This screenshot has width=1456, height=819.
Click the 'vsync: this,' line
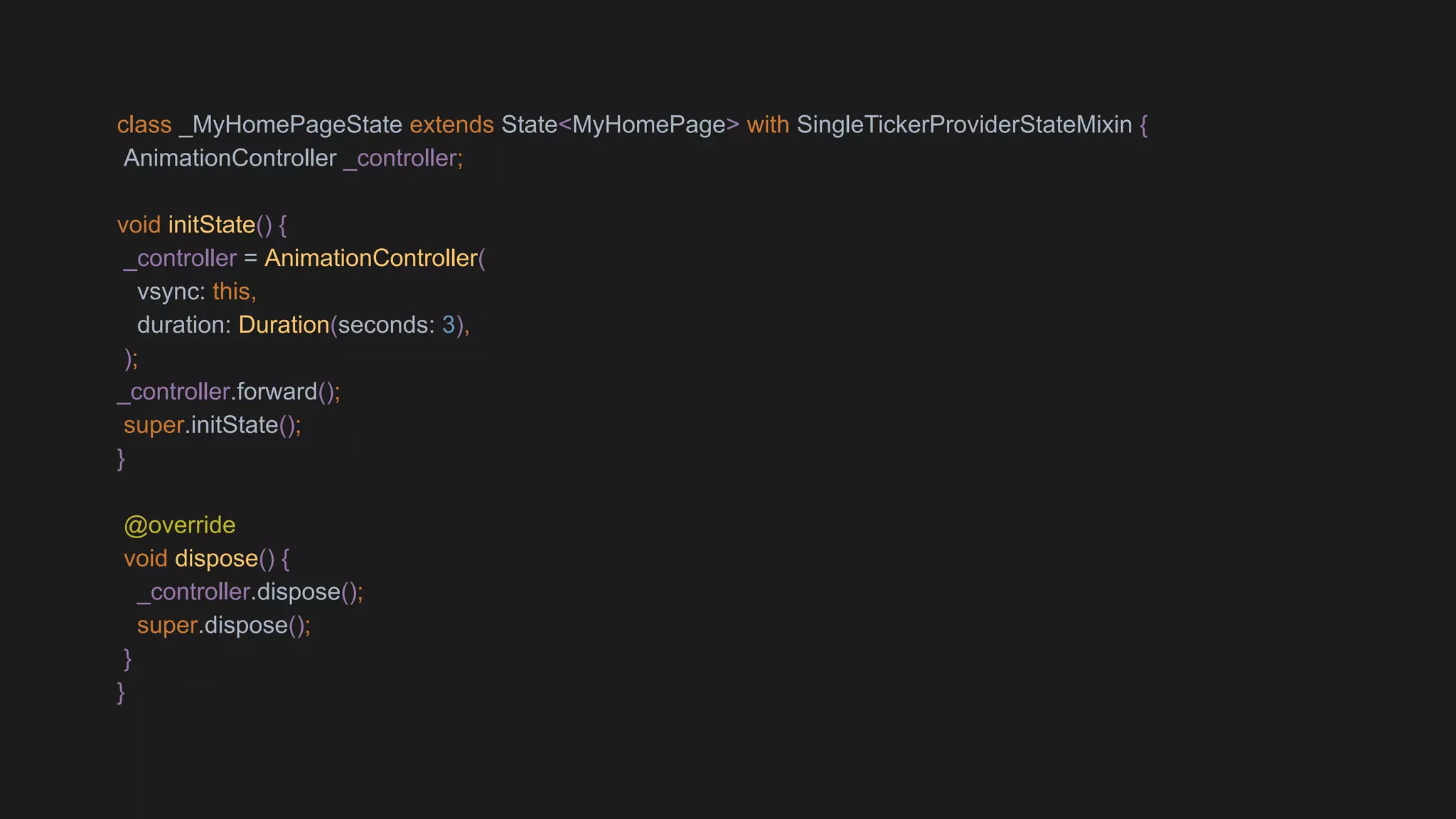tap(196, 292)
